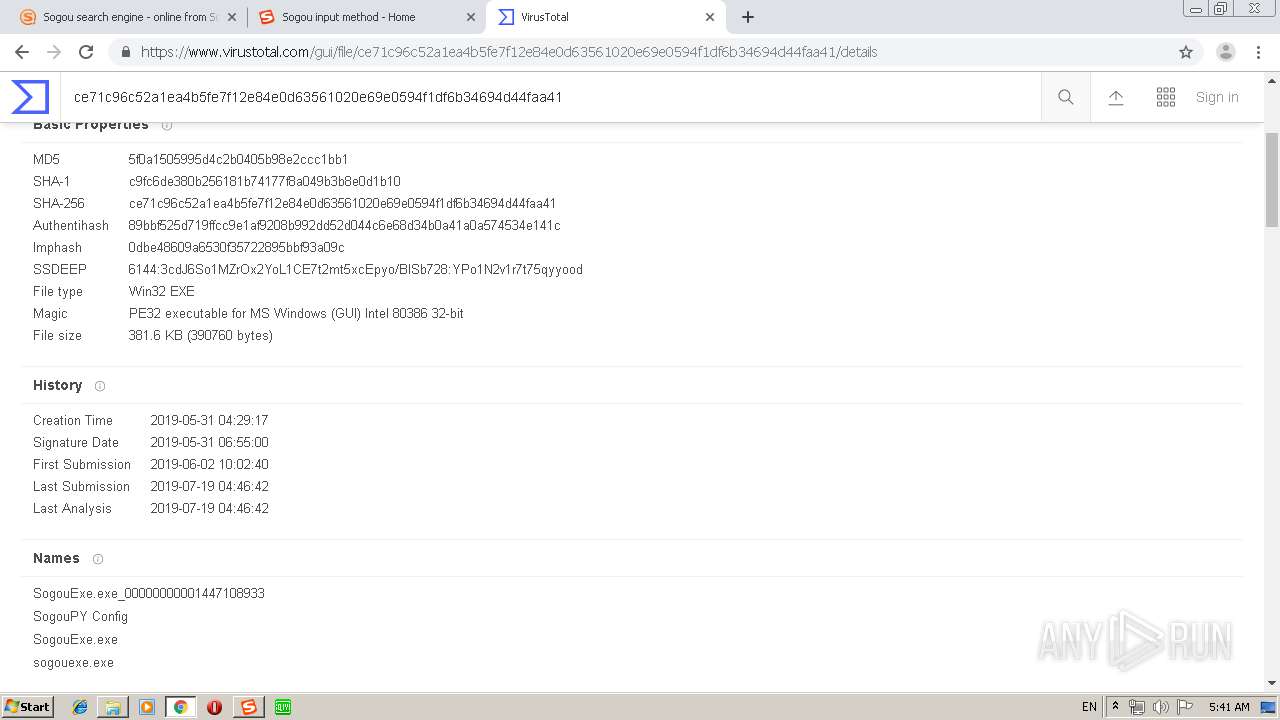Go back in browser history

(22, 52)
